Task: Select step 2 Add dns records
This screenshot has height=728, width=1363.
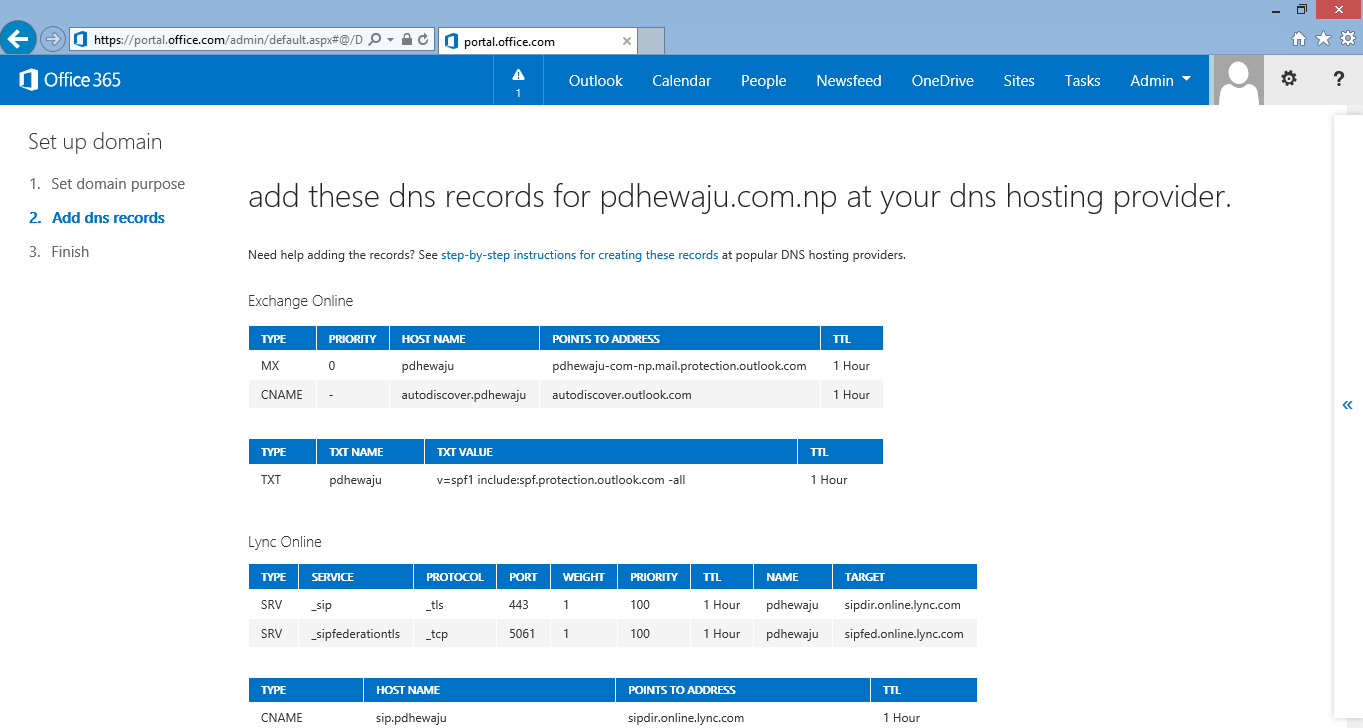Action: coord(108,218)
